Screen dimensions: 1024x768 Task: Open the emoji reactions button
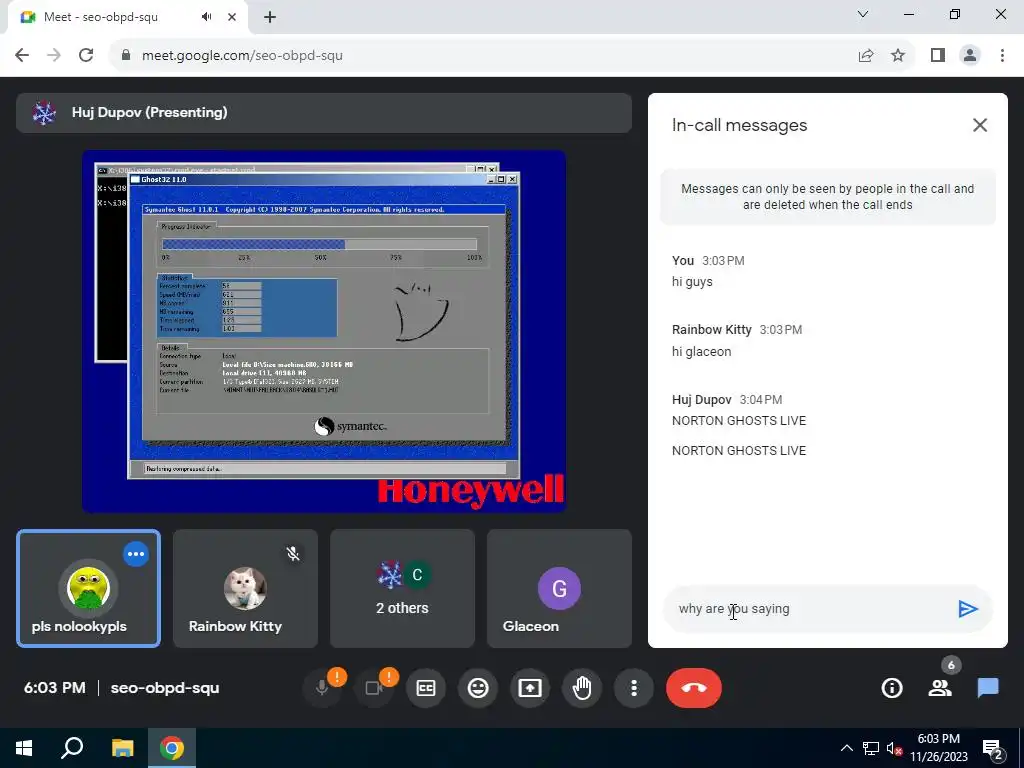[478, 688]
